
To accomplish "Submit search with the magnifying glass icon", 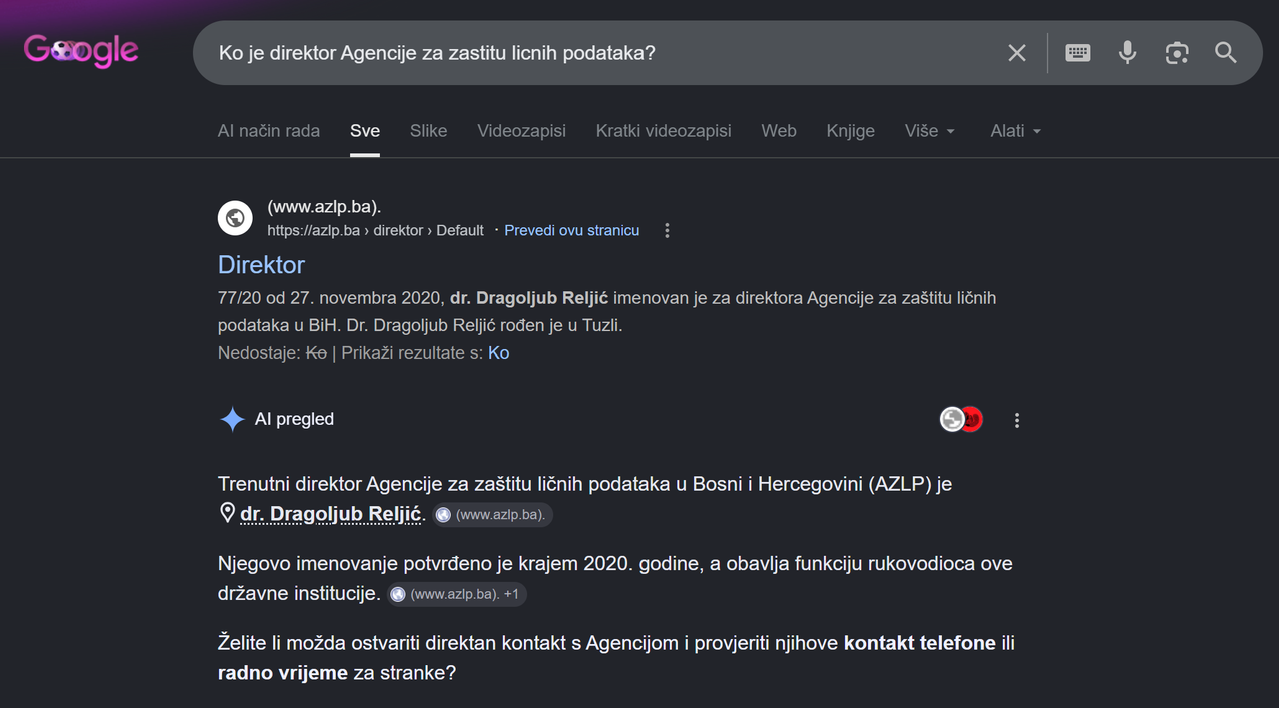I will [1226, 53].
